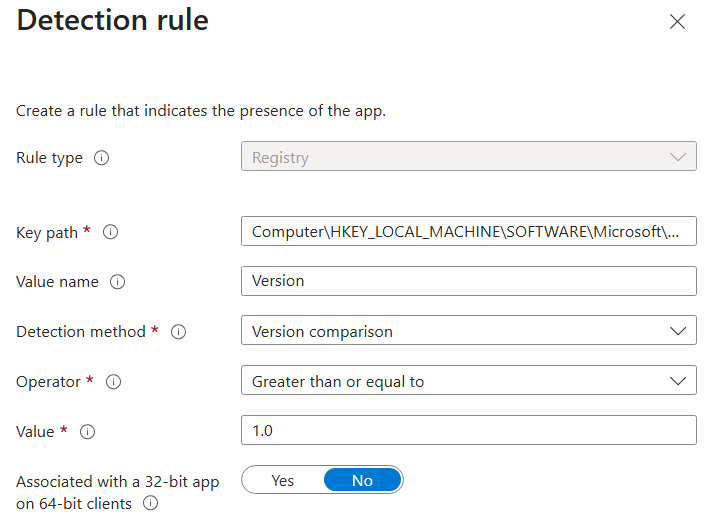Click info icon next to 64-bit clients
The image size is (711, 520).
pos(151,504)
